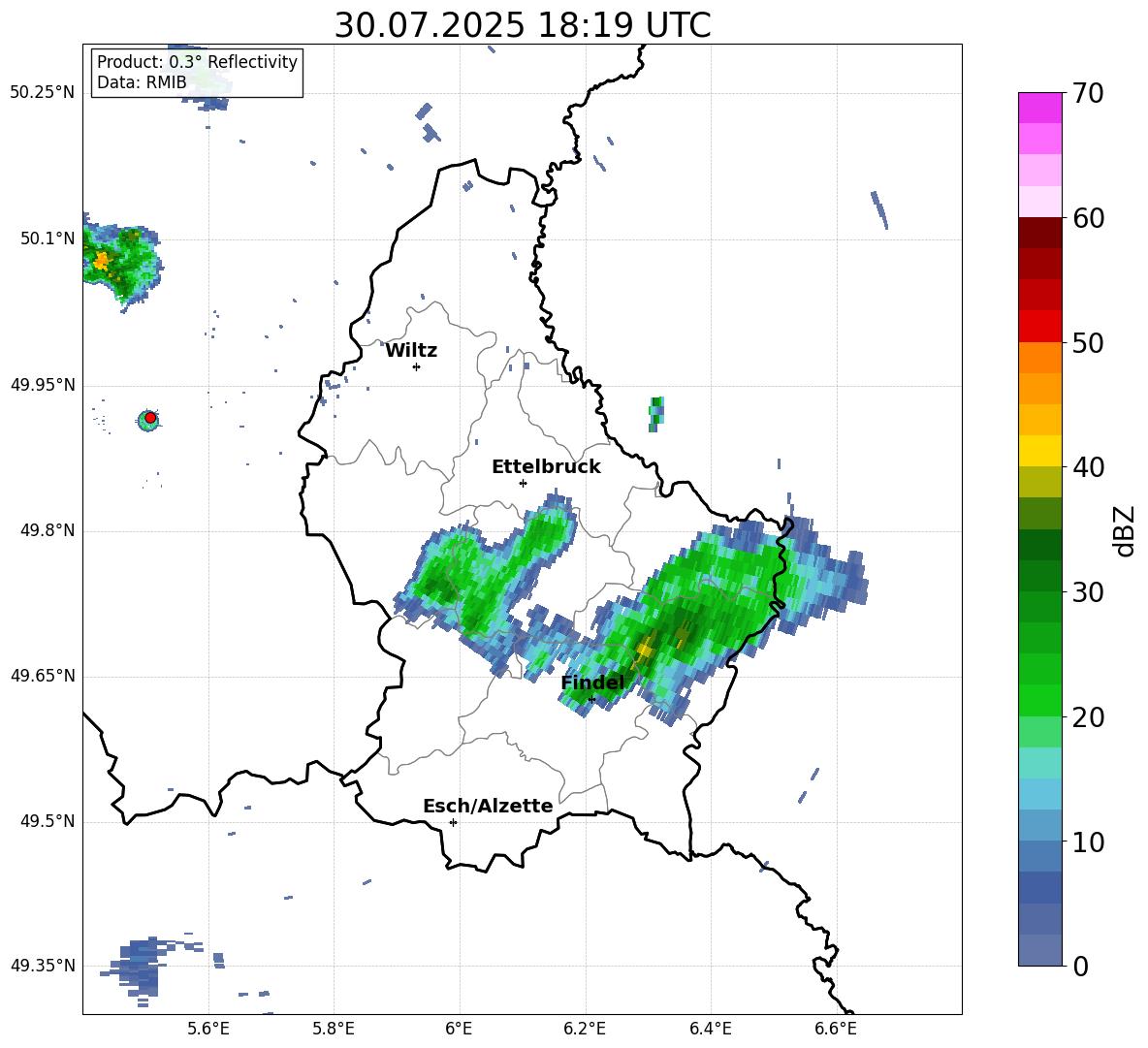
Task: Click the Product: 0.3° Reflectivity label
Action: [x=197, y=61]
